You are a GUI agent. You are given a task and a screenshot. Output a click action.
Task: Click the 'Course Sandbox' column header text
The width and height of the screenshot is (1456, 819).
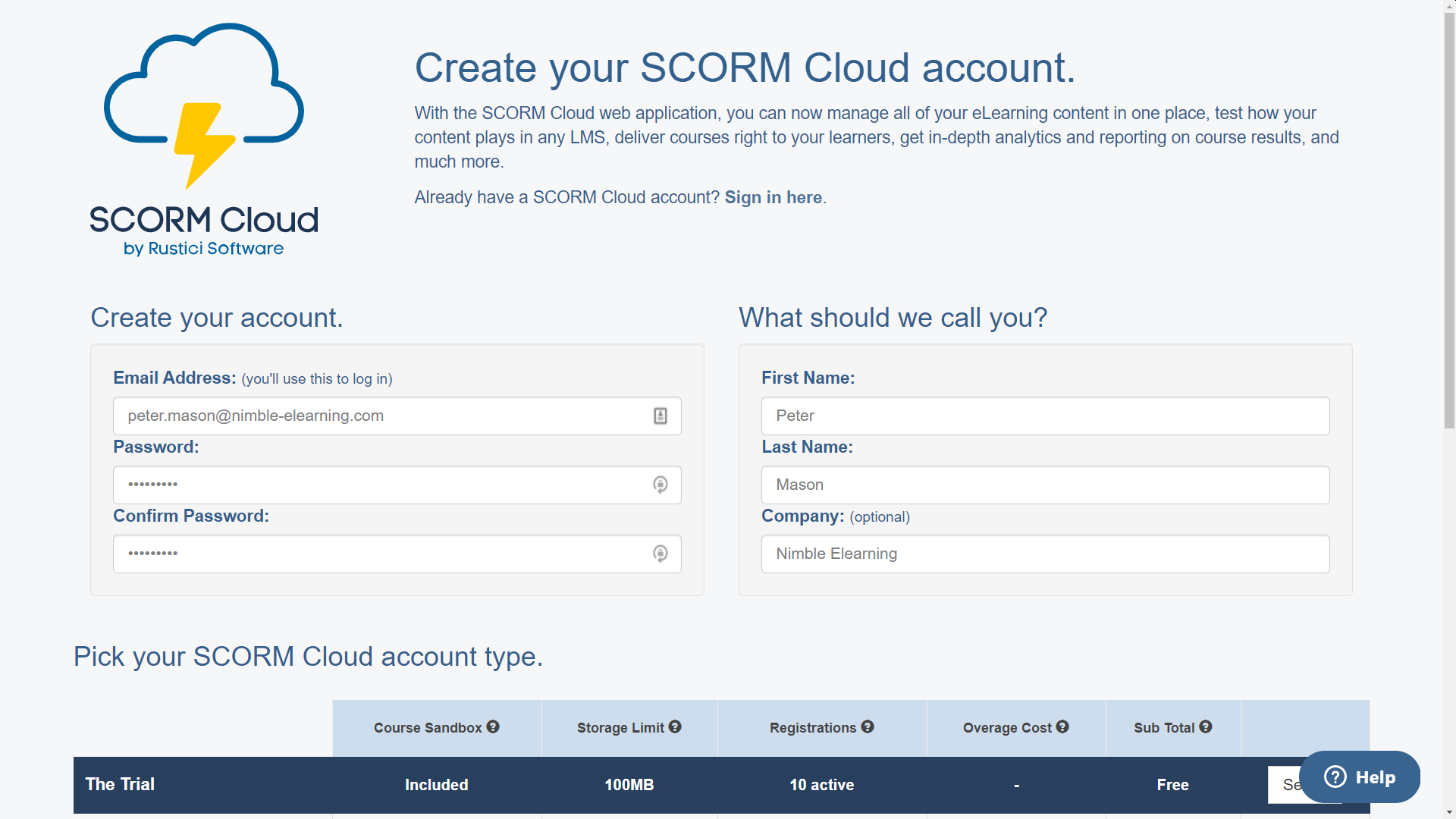point(428,727)
